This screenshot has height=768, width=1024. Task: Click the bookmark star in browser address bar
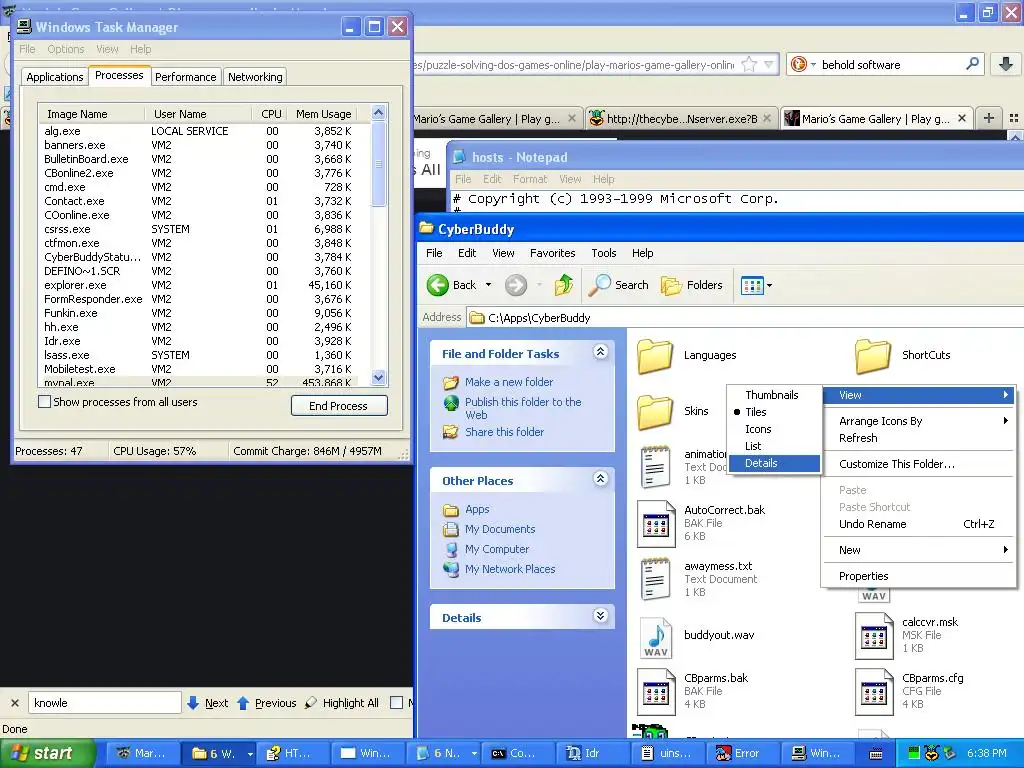[749, 65]
